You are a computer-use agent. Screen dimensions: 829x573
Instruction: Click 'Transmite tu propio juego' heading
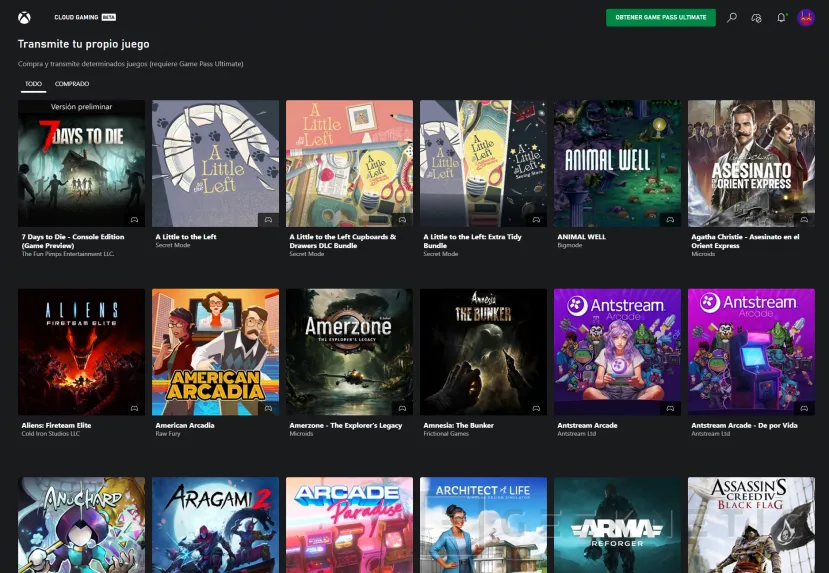pos(84,44)
